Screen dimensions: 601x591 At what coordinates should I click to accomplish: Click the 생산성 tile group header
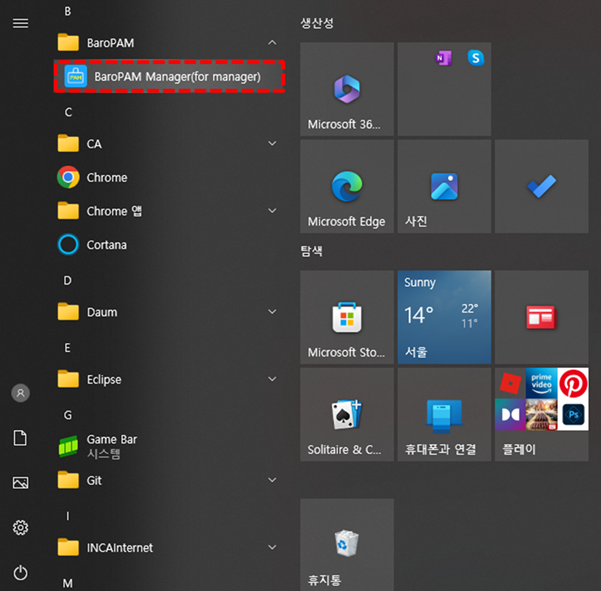(x=317, y=23)
